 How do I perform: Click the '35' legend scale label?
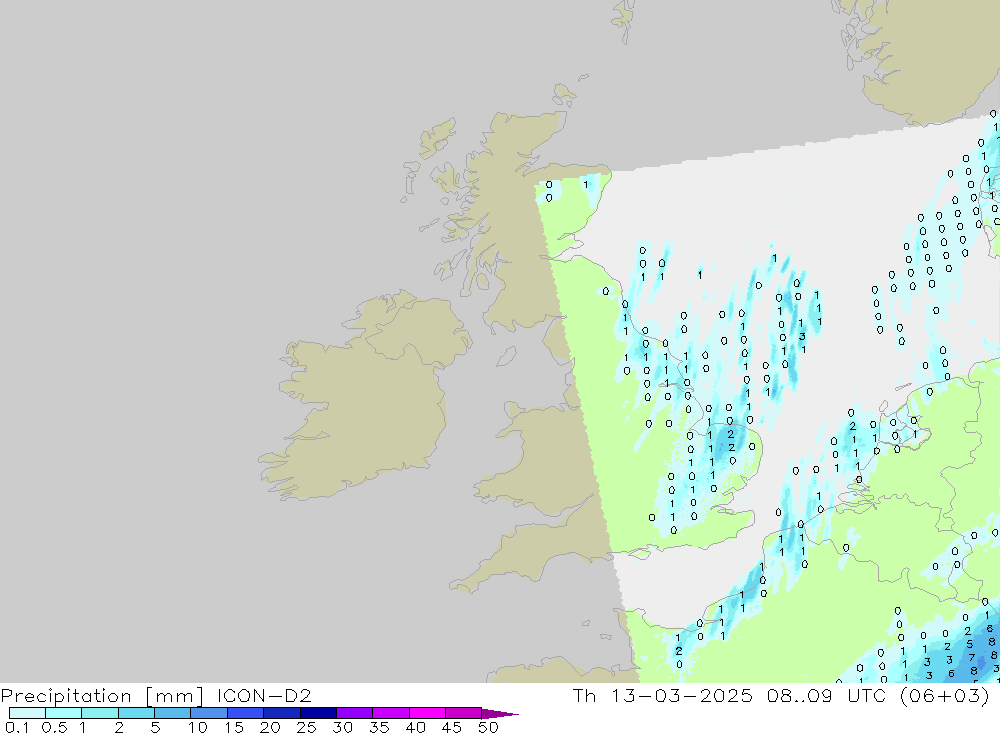[x=379, y=727]
